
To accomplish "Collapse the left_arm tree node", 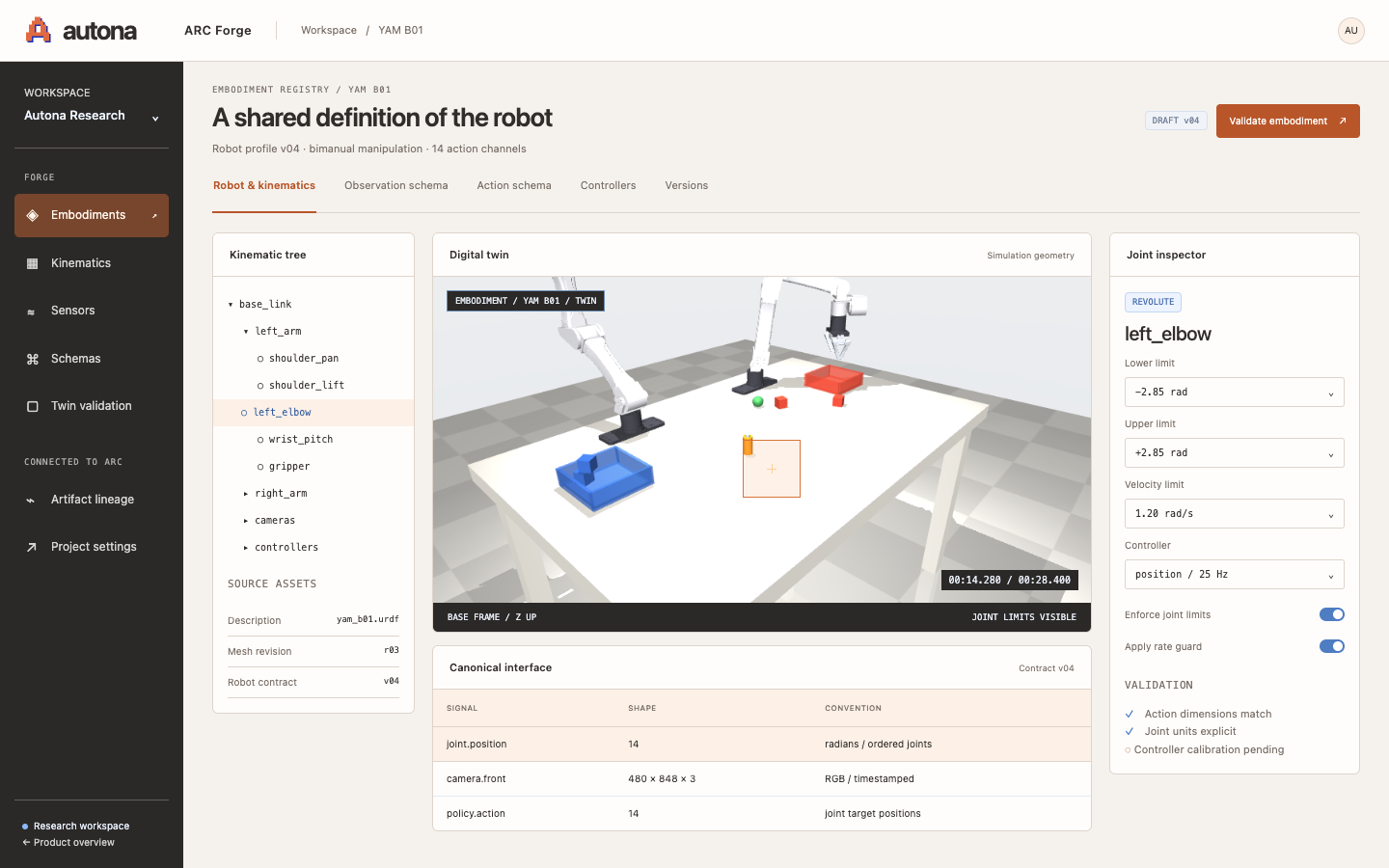I will point(246,332).
